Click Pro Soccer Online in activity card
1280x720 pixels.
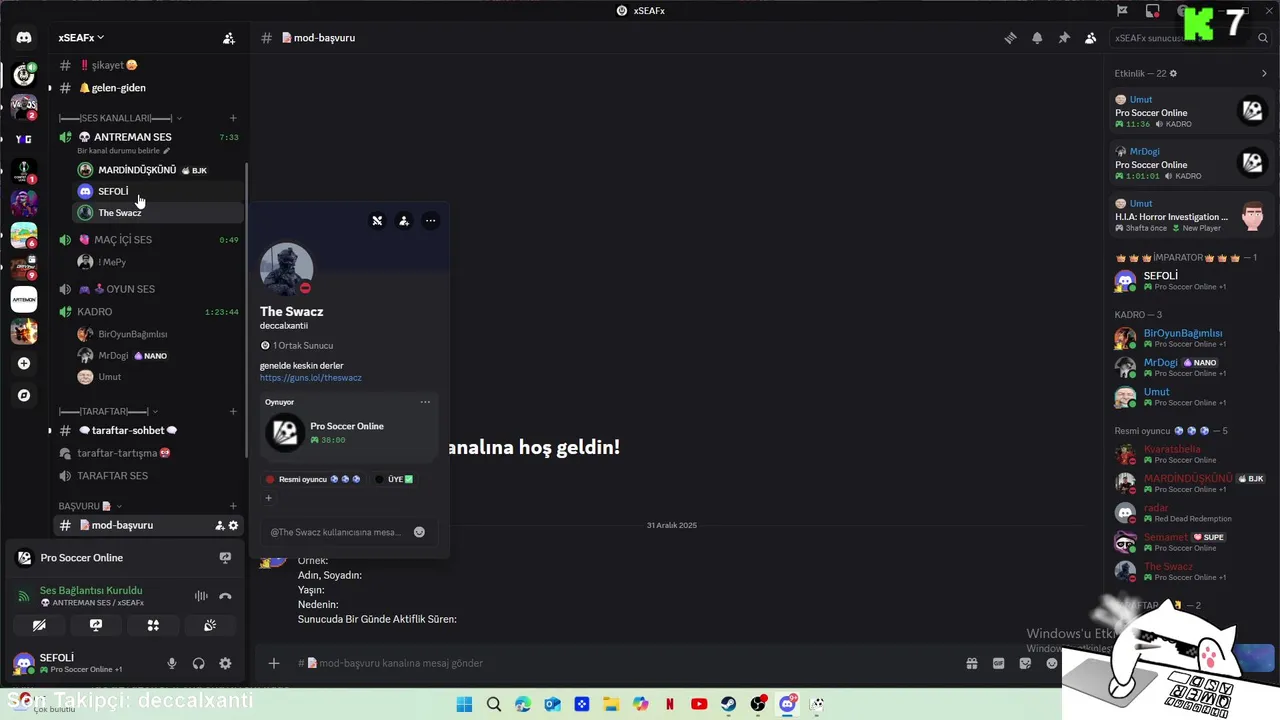click(347, 426)
